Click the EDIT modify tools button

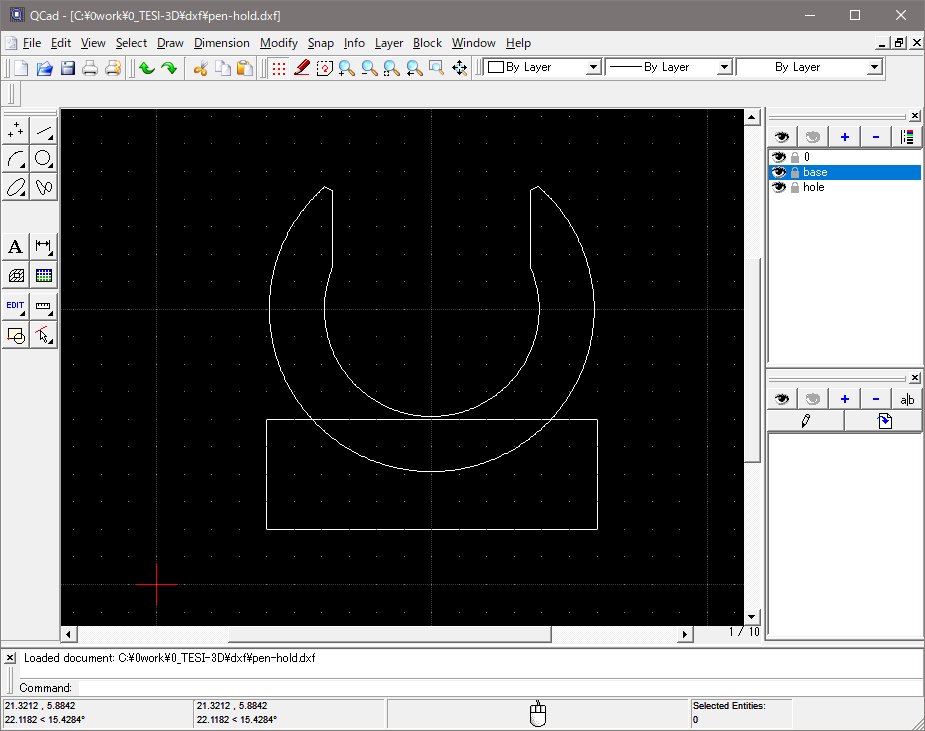17,306
